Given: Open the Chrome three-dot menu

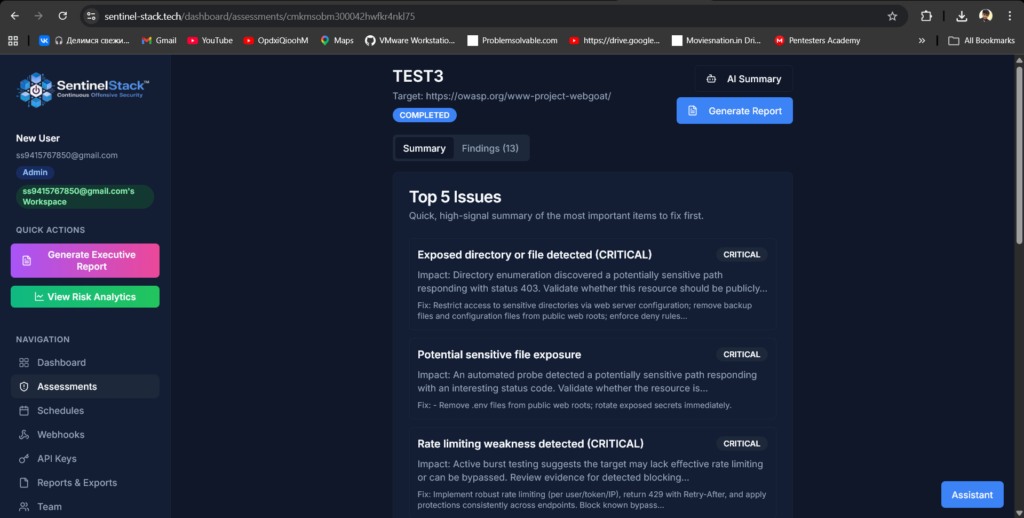Looking at the screenshot, I should (x=1010, y=16).
